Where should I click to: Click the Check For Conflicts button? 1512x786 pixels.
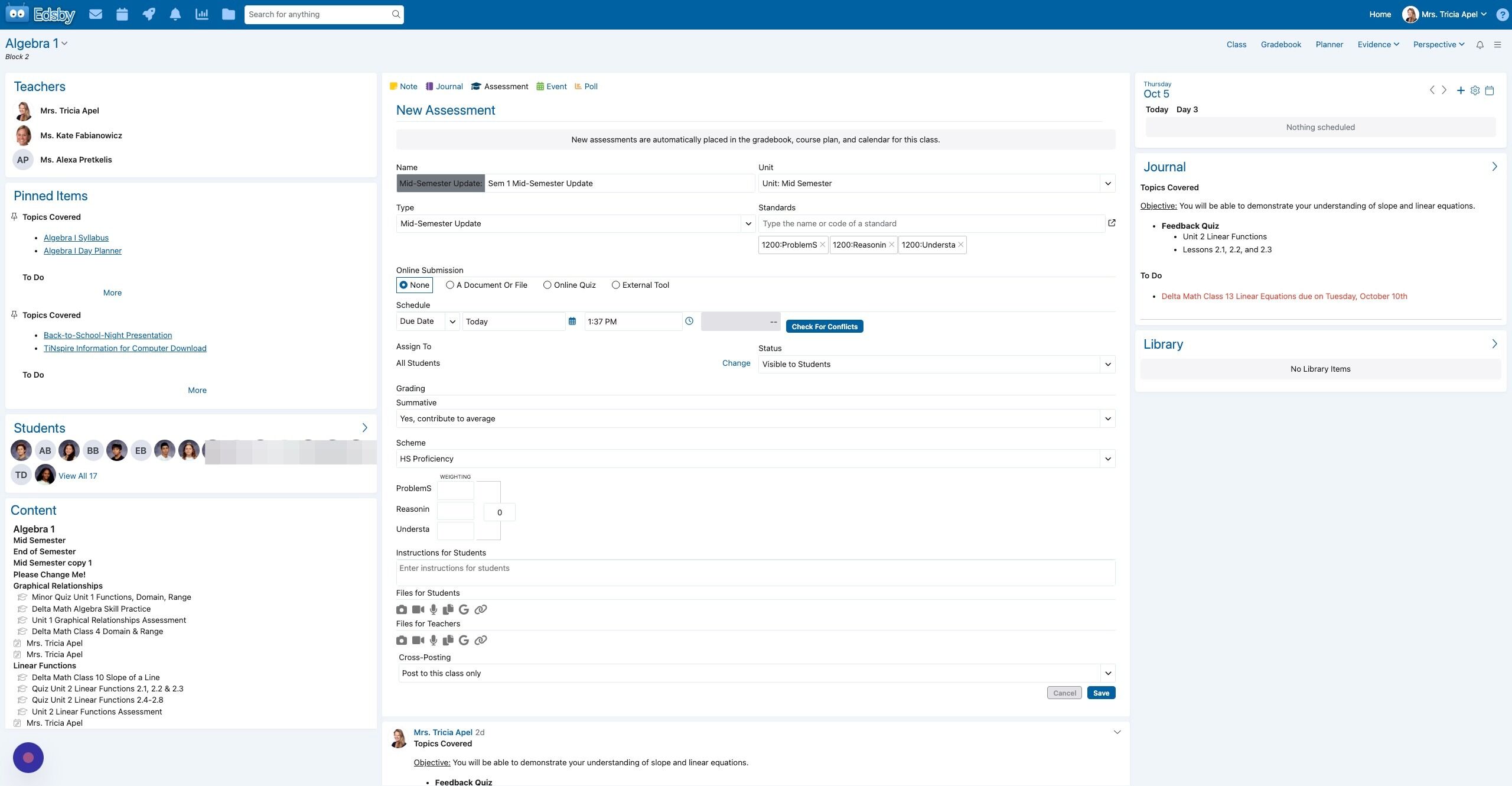pos(825,326)
